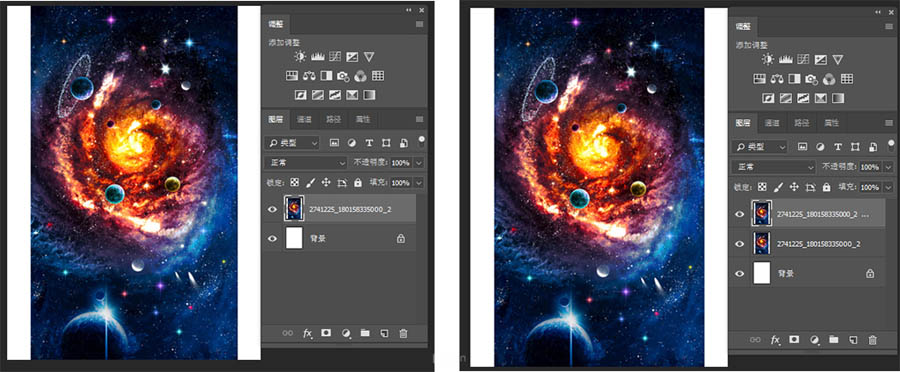This screenshot has width=900, height=372.
Task: Toggle layer filtering switch in right screenshot
Action: pos(891,146)
